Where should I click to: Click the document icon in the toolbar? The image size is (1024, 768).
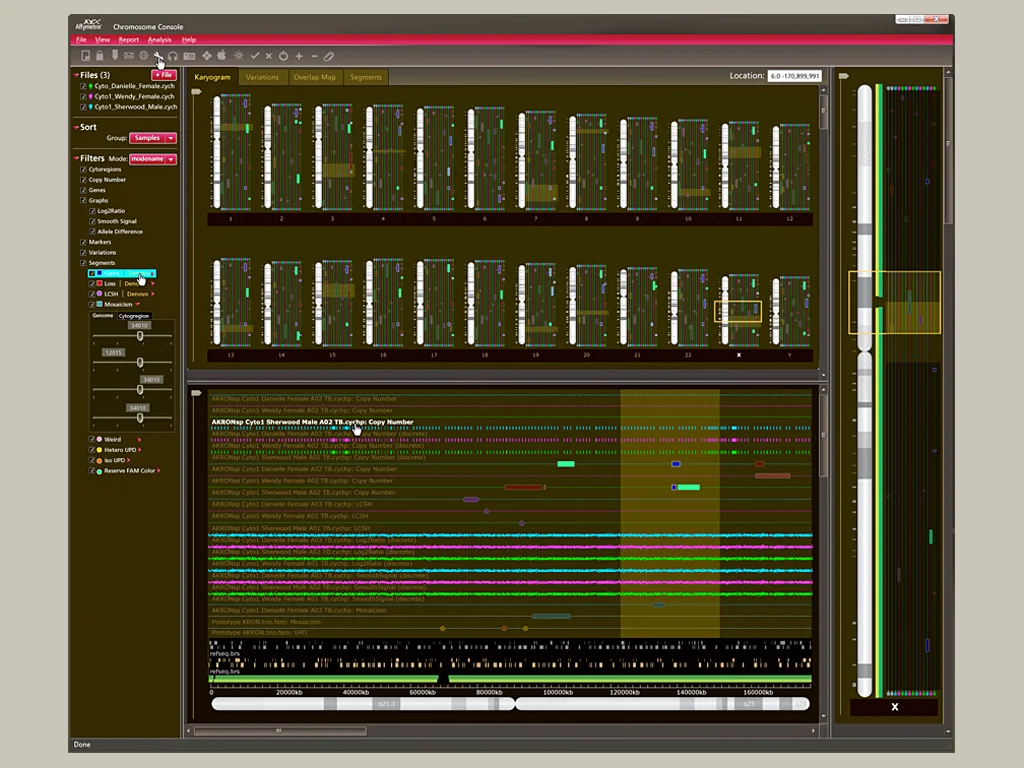pyautogui.click(x=86, y=56)
